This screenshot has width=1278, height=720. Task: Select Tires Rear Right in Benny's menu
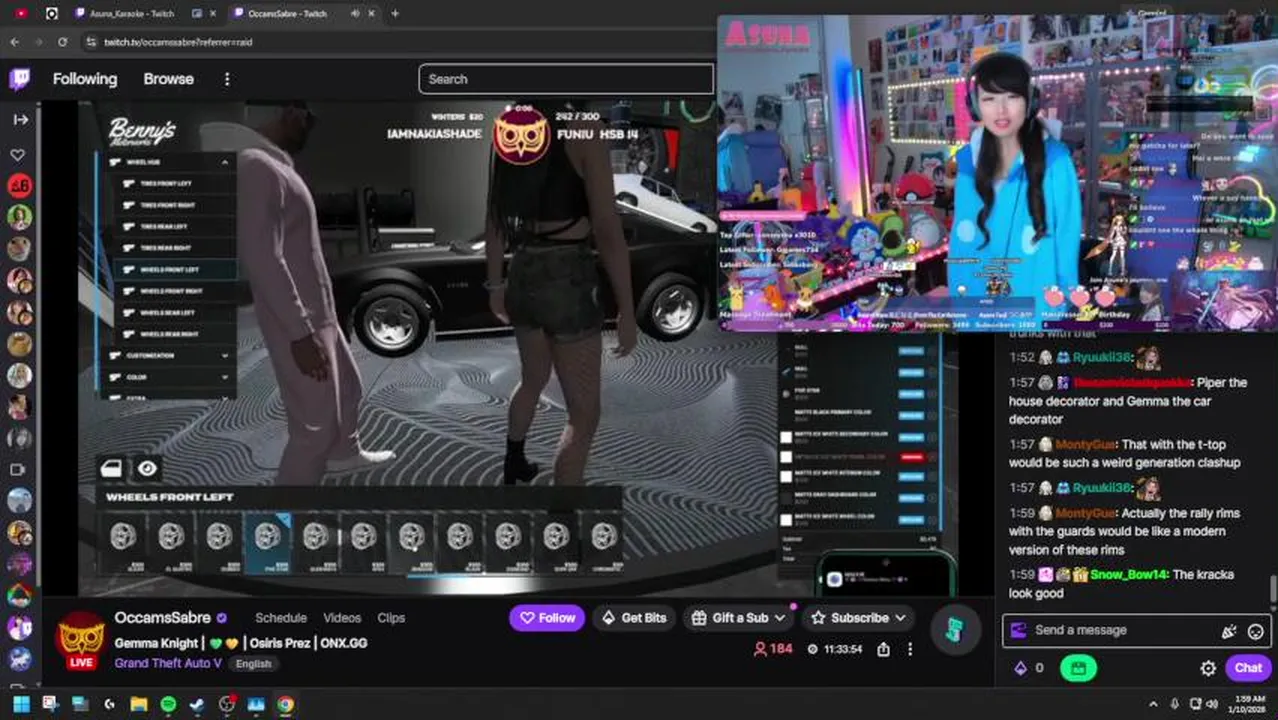click(x=174, y=248)
